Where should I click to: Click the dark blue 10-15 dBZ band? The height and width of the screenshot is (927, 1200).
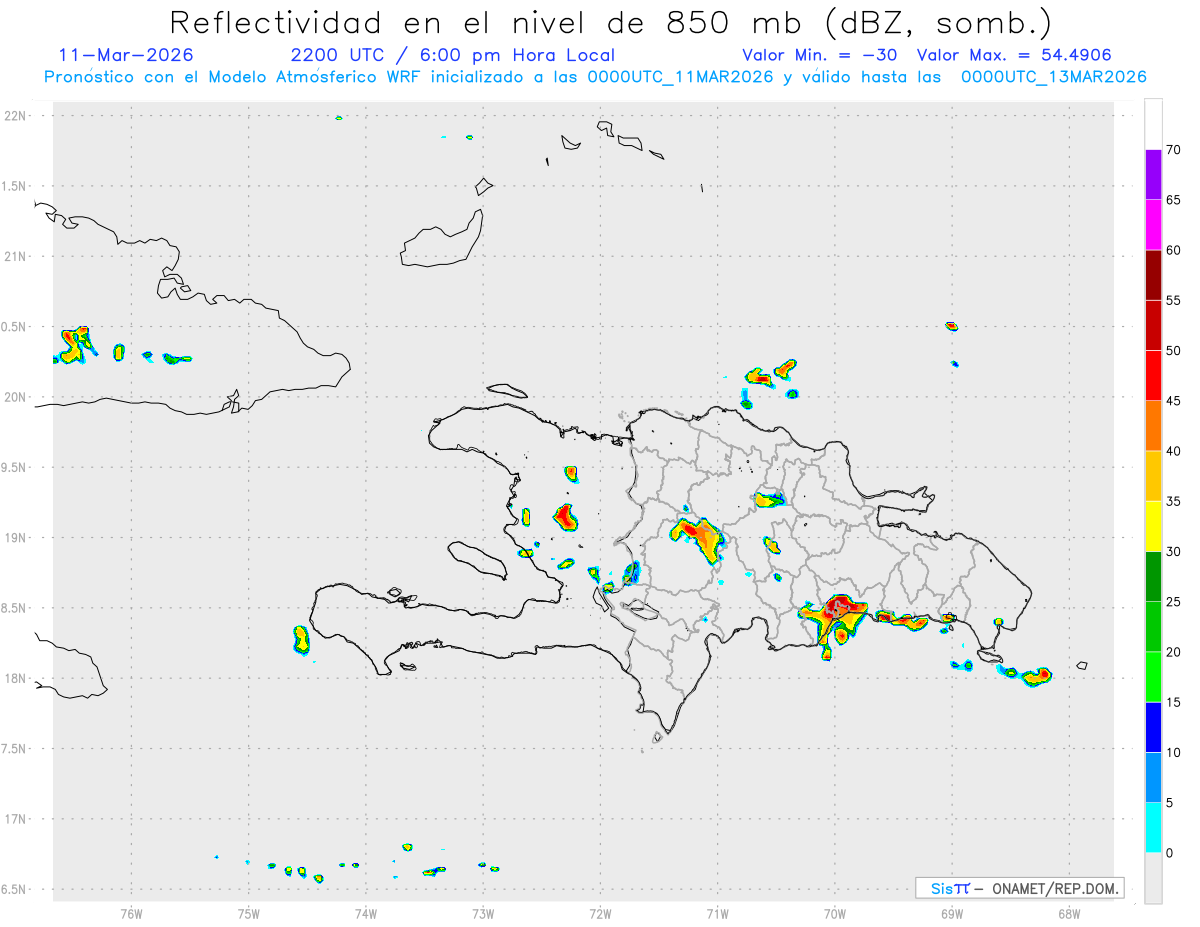coord(1153,727)
